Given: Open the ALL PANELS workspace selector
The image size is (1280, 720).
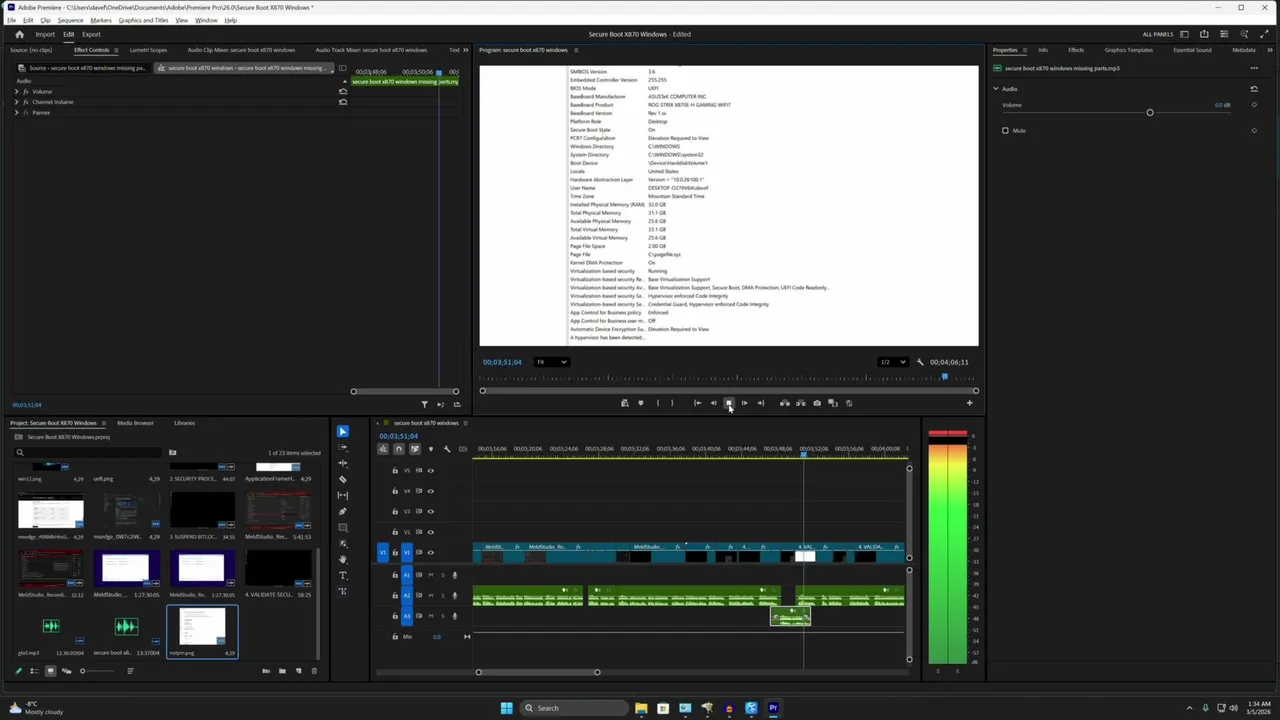Looking at the screenshot, I should coord(1158,34).
